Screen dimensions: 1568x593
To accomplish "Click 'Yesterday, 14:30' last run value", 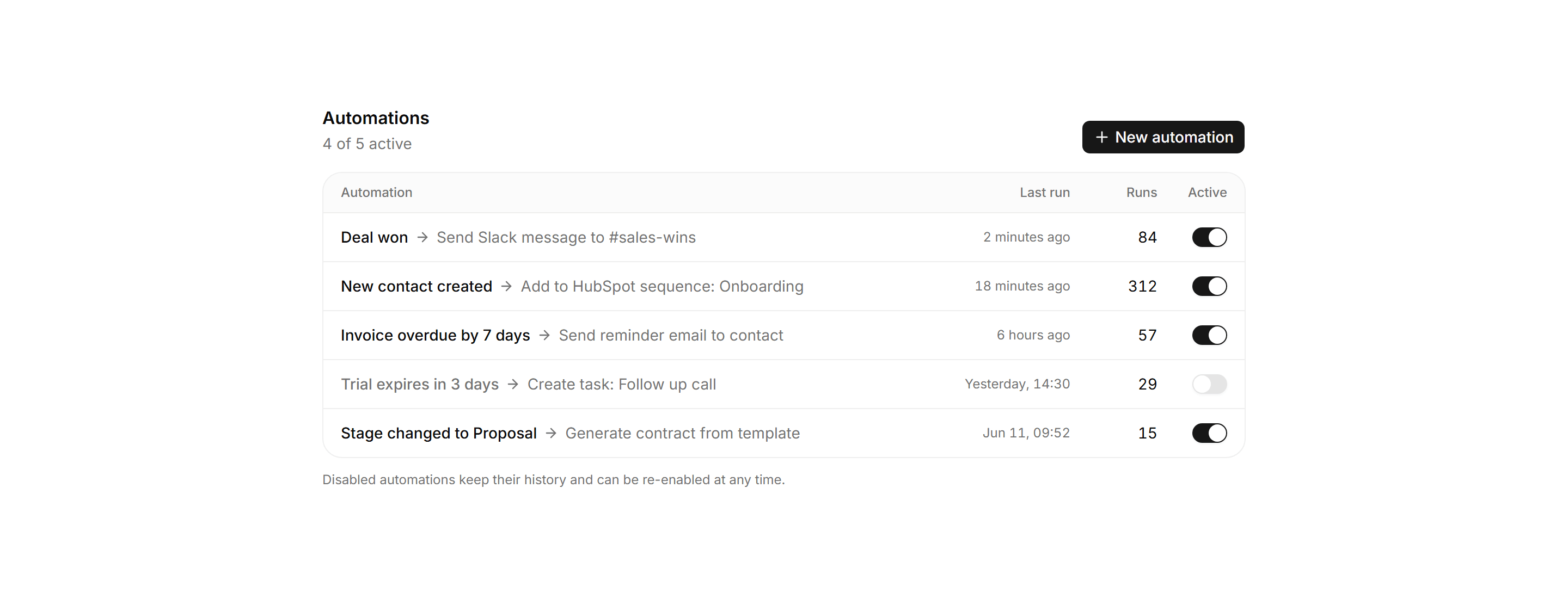I will point(1017,384).
